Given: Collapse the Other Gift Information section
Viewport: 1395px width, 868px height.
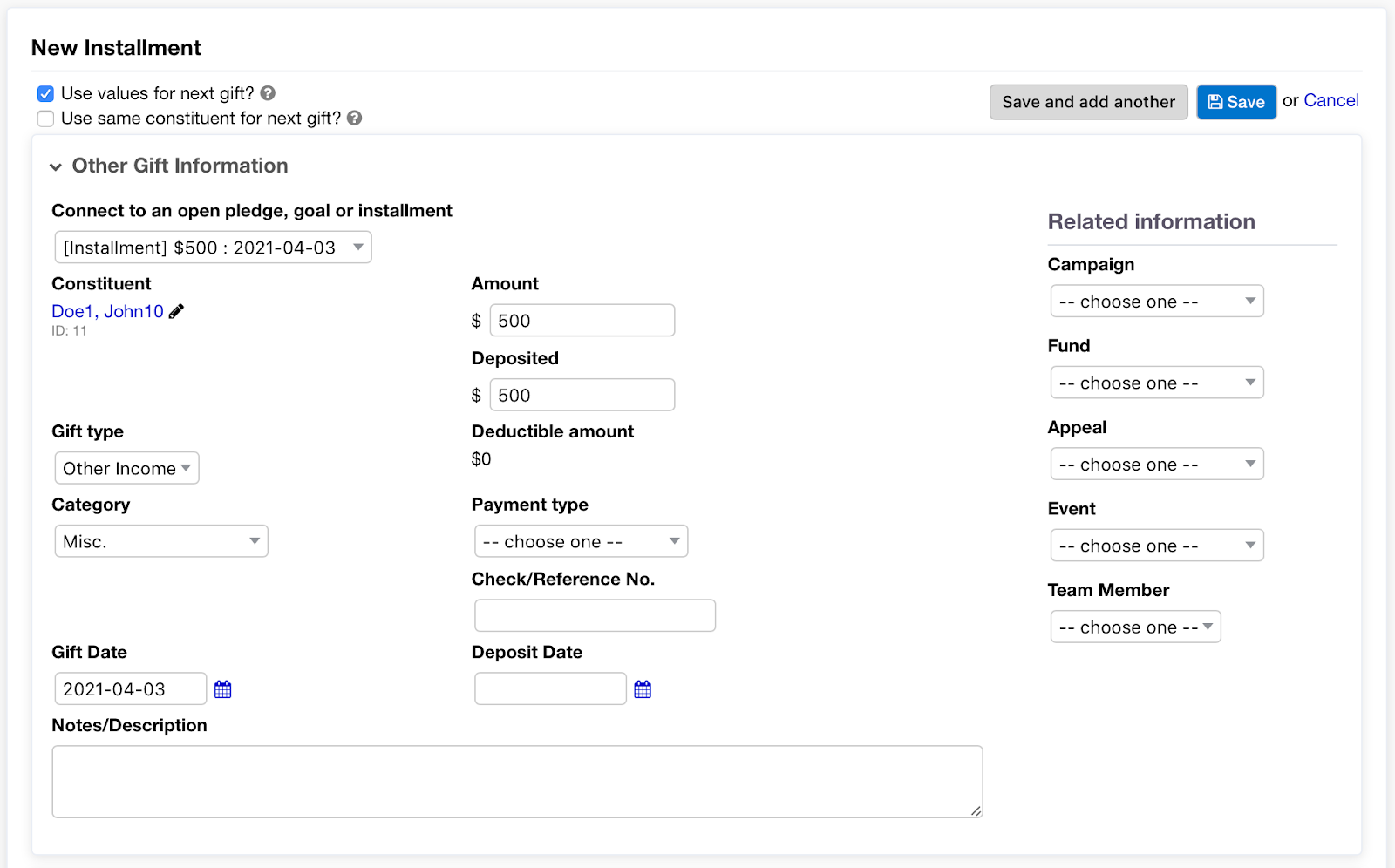Looking at the screenshot, I should 56,166.
